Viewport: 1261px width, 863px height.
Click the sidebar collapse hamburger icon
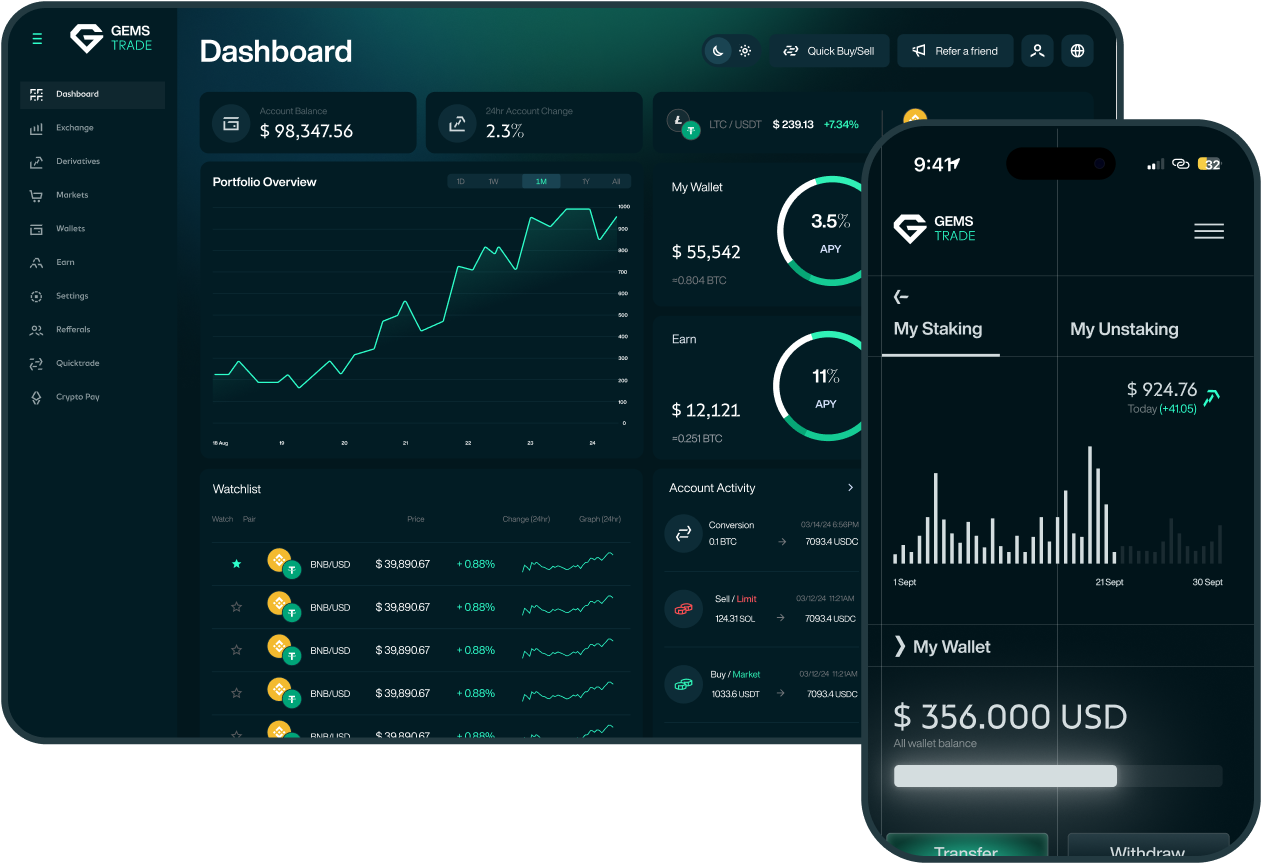[x=37, y=39]
